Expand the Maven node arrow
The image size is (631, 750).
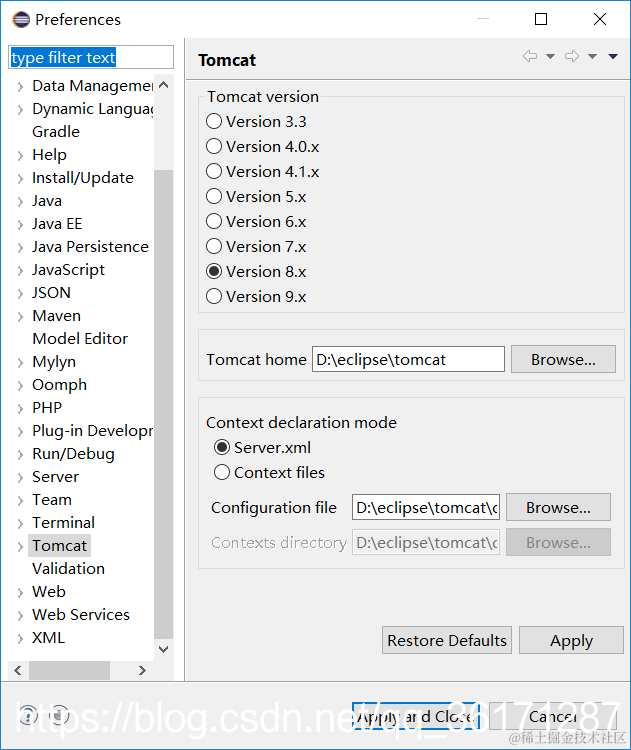[x=20, y=316]
